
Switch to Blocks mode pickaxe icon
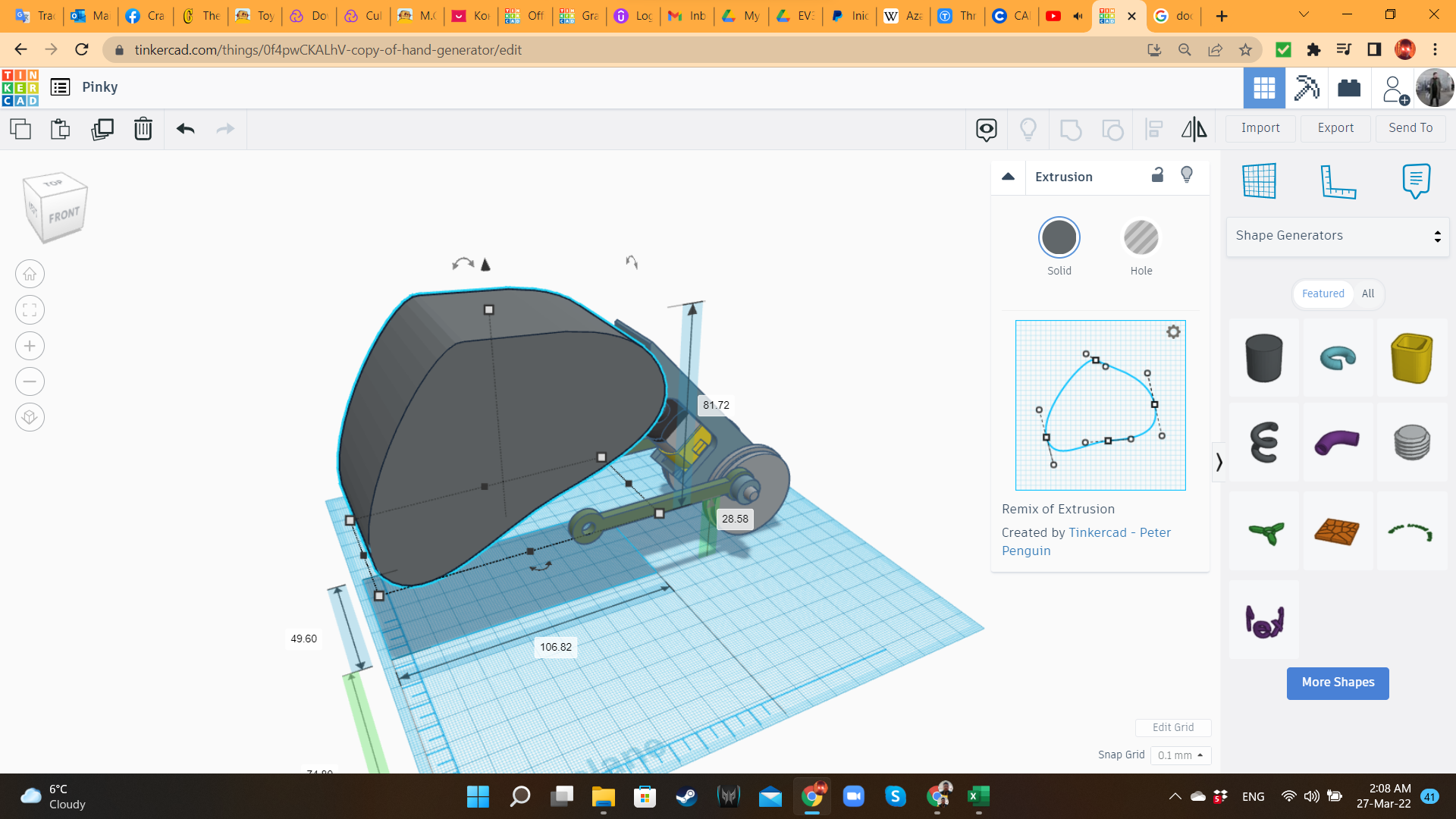coord(1306,88)
